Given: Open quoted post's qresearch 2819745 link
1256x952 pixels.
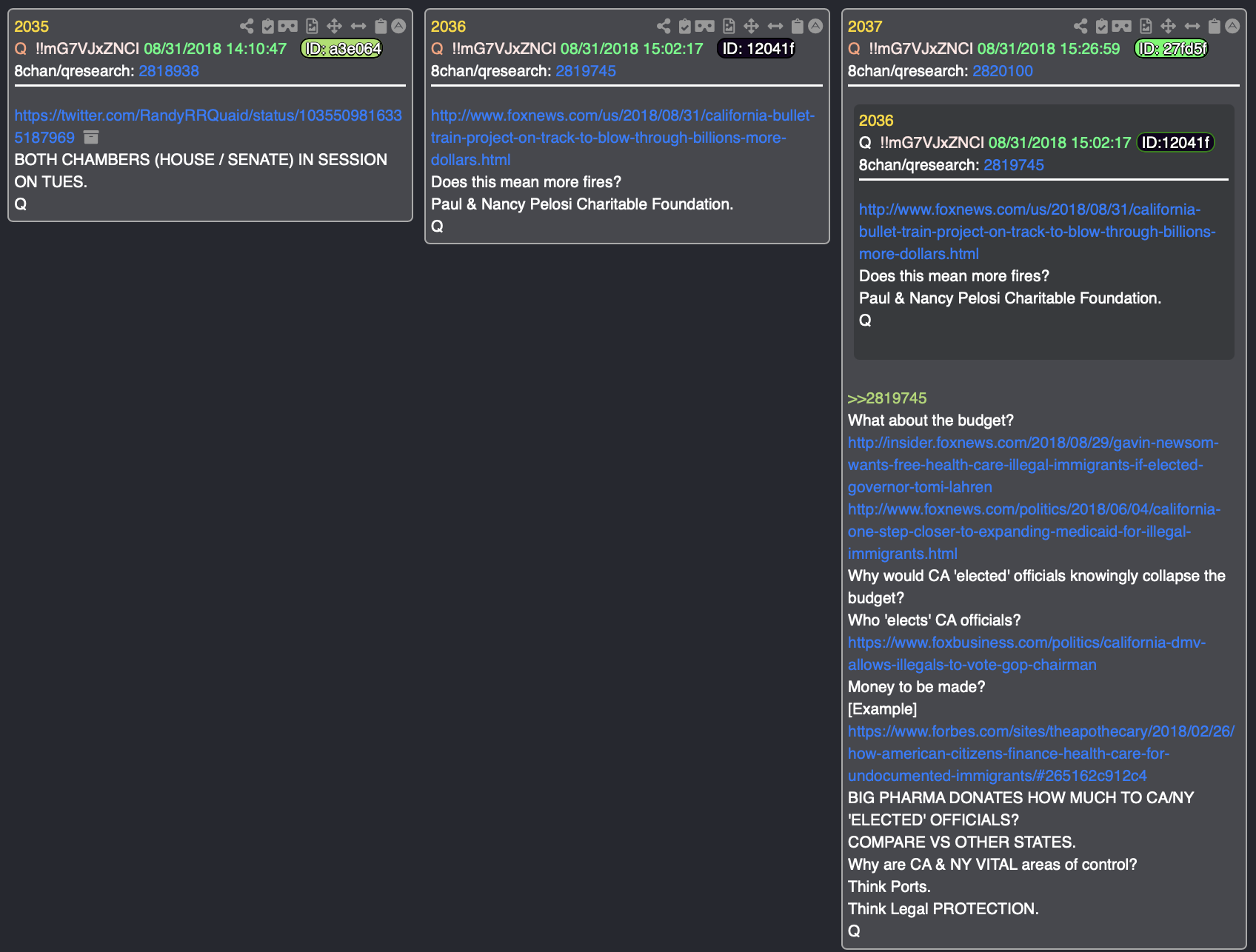Looking at the screenshot, I should [x=1014, y=165].
